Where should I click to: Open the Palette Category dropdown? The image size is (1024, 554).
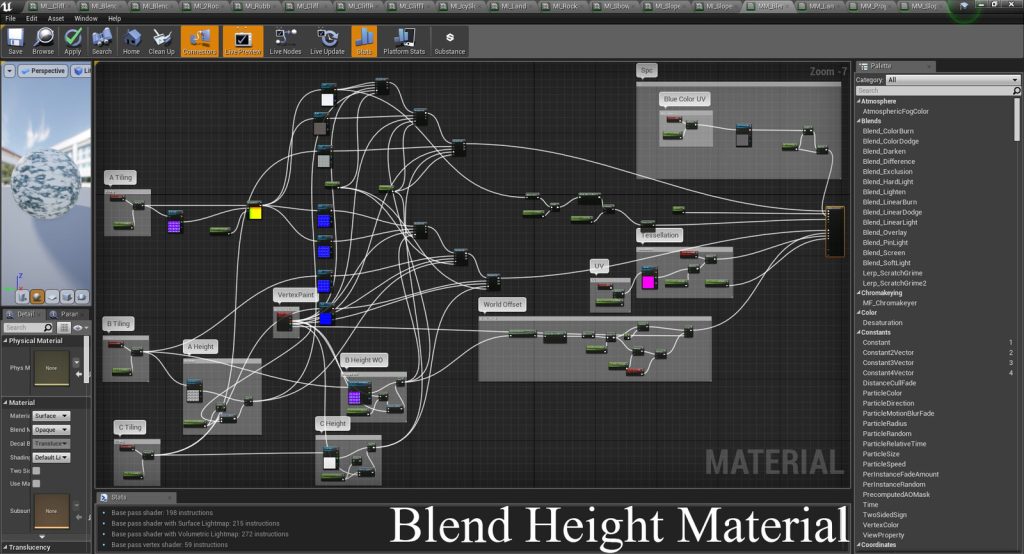pyautogui.click(x=952, y=80)
